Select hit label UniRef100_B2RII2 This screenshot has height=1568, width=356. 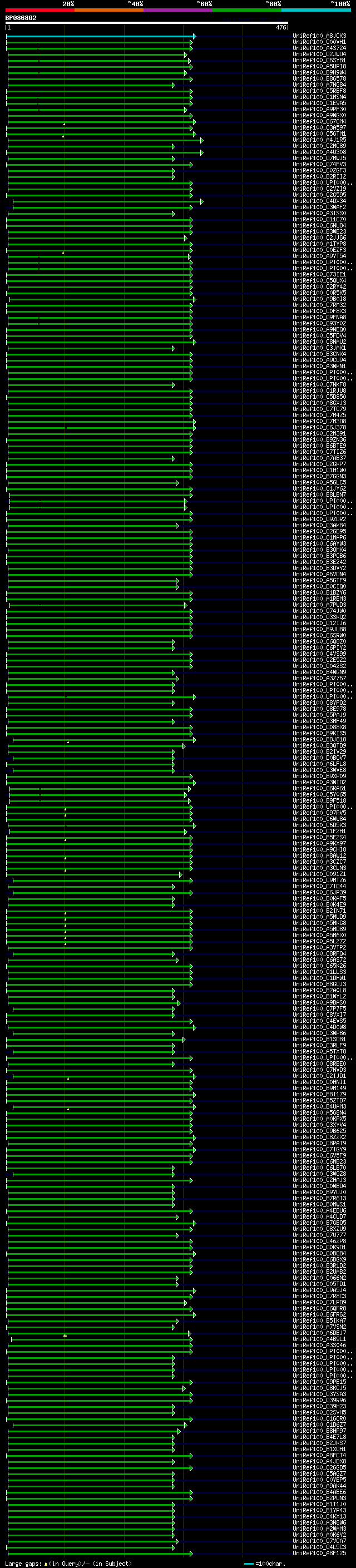(319, 177)
